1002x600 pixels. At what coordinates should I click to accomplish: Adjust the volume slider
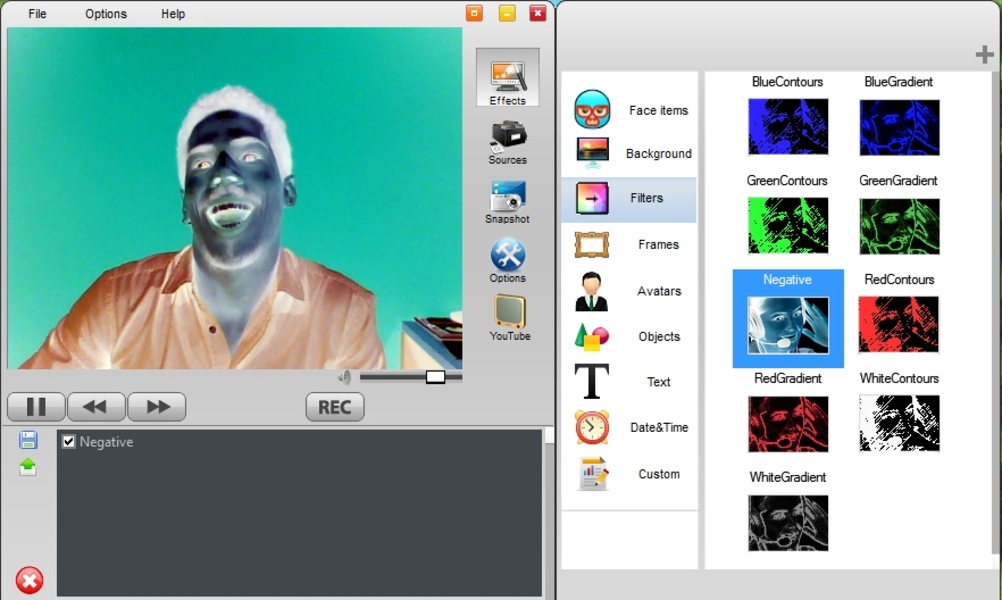[x=435, y=377]
